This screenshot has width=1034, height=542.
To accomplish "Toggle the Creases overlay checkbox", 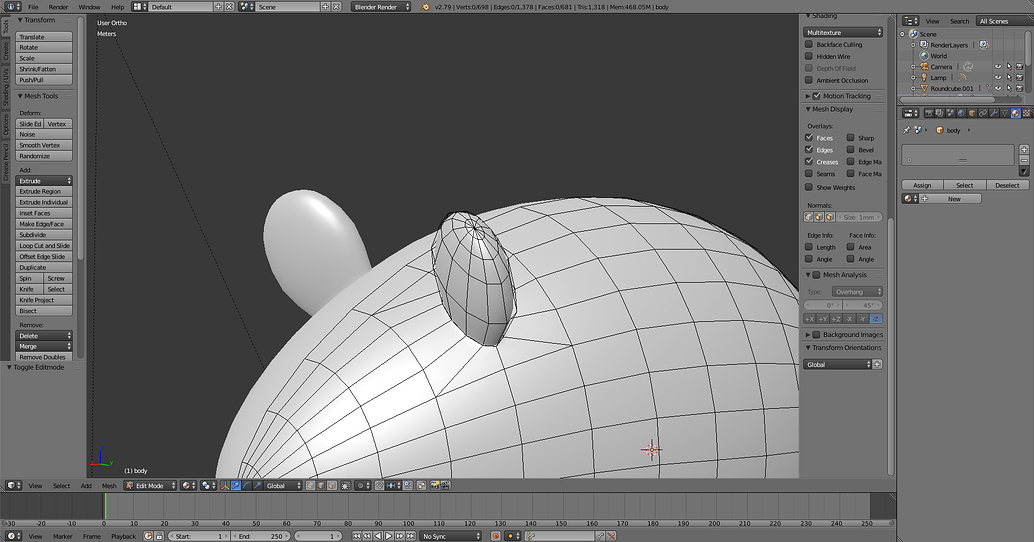I will tap(808, 162).
